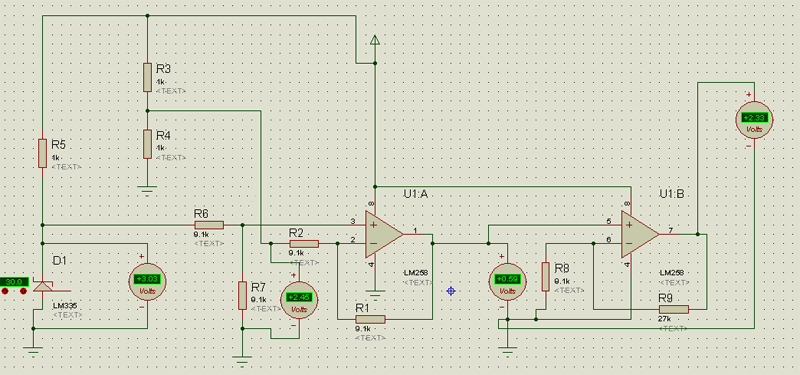Select resistor R8 symbol
The image size is (800, 375).
[545, 277]
